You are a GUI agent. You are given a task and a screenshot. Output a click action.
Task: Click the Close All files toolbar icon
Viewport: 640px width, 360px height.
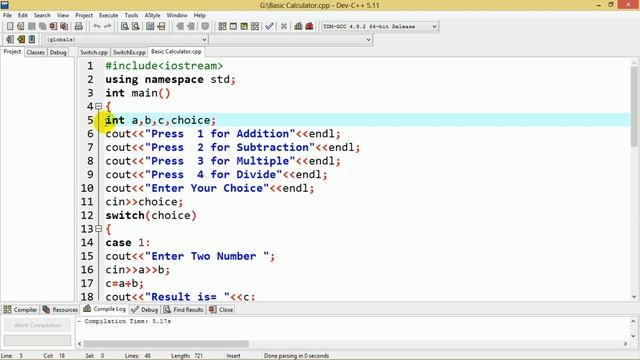[64, 26]
